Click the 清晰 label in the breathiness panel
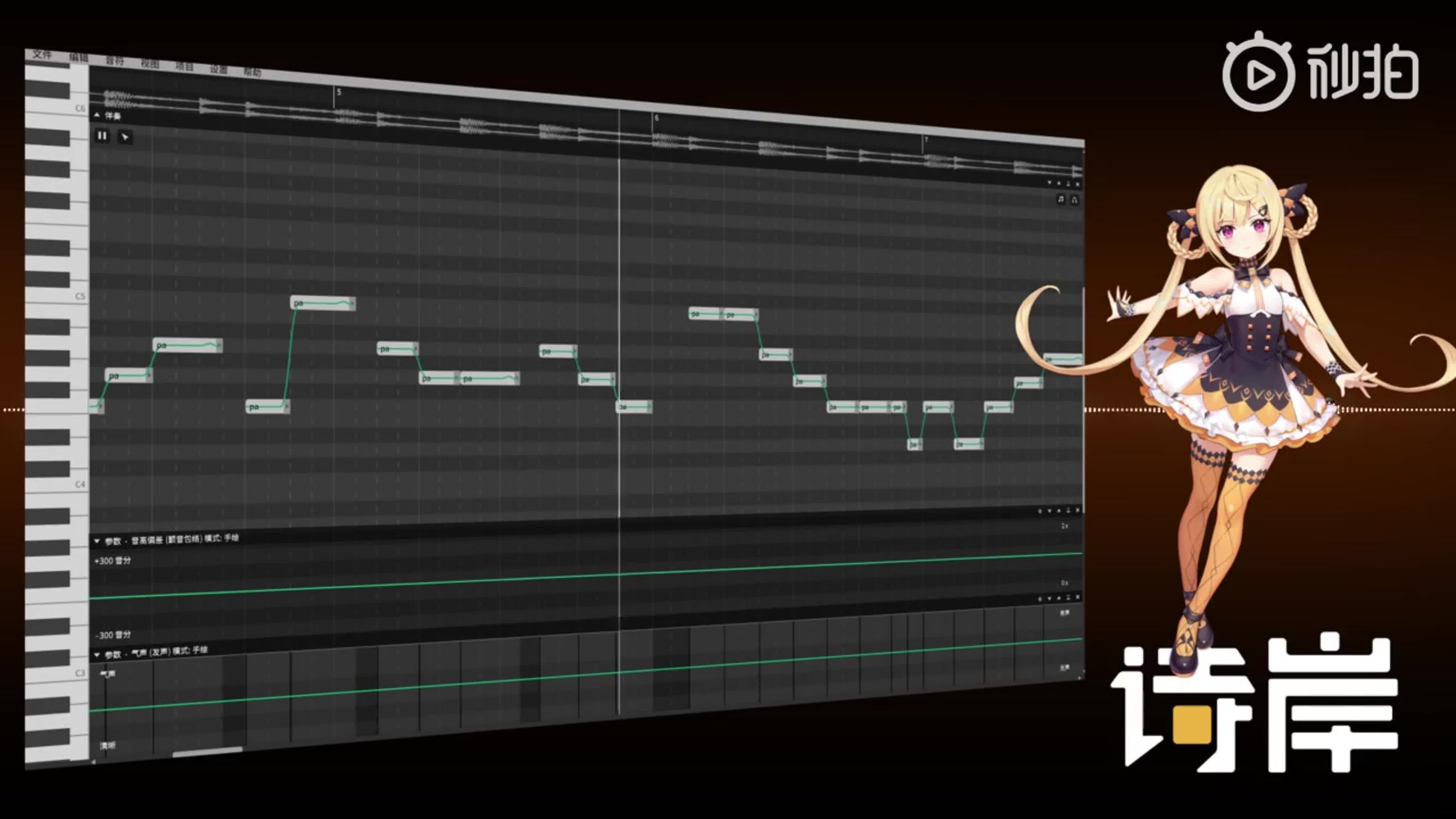Screen dimensions: 1456x819 [x=107, y=745]
